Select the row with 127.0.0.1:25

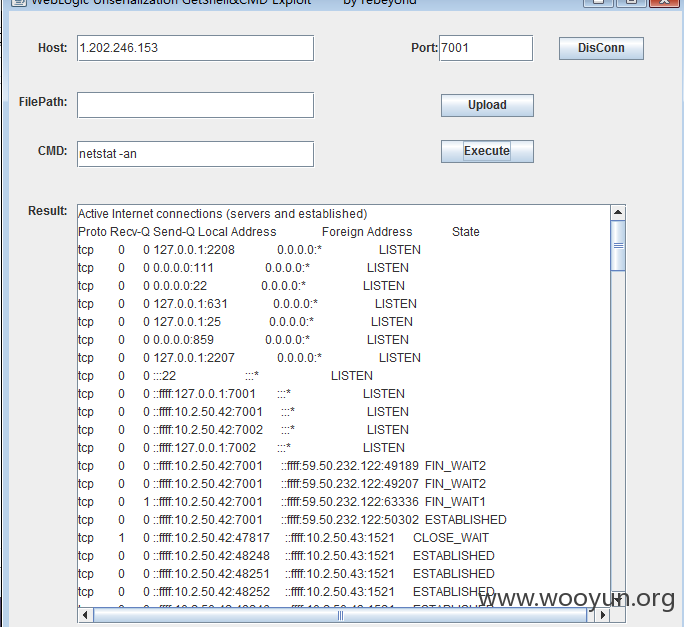click(x=246, y=322)
